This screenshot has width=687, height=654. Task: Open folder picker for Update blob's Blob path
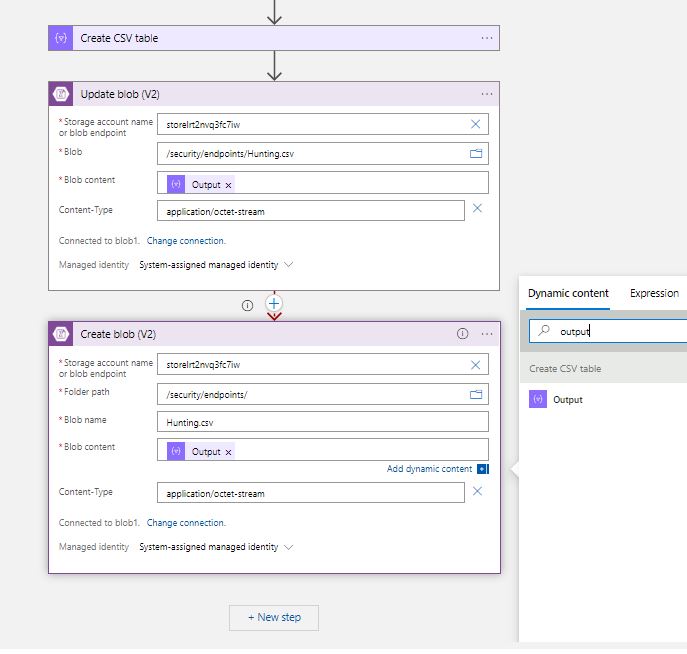click(476, 153)
